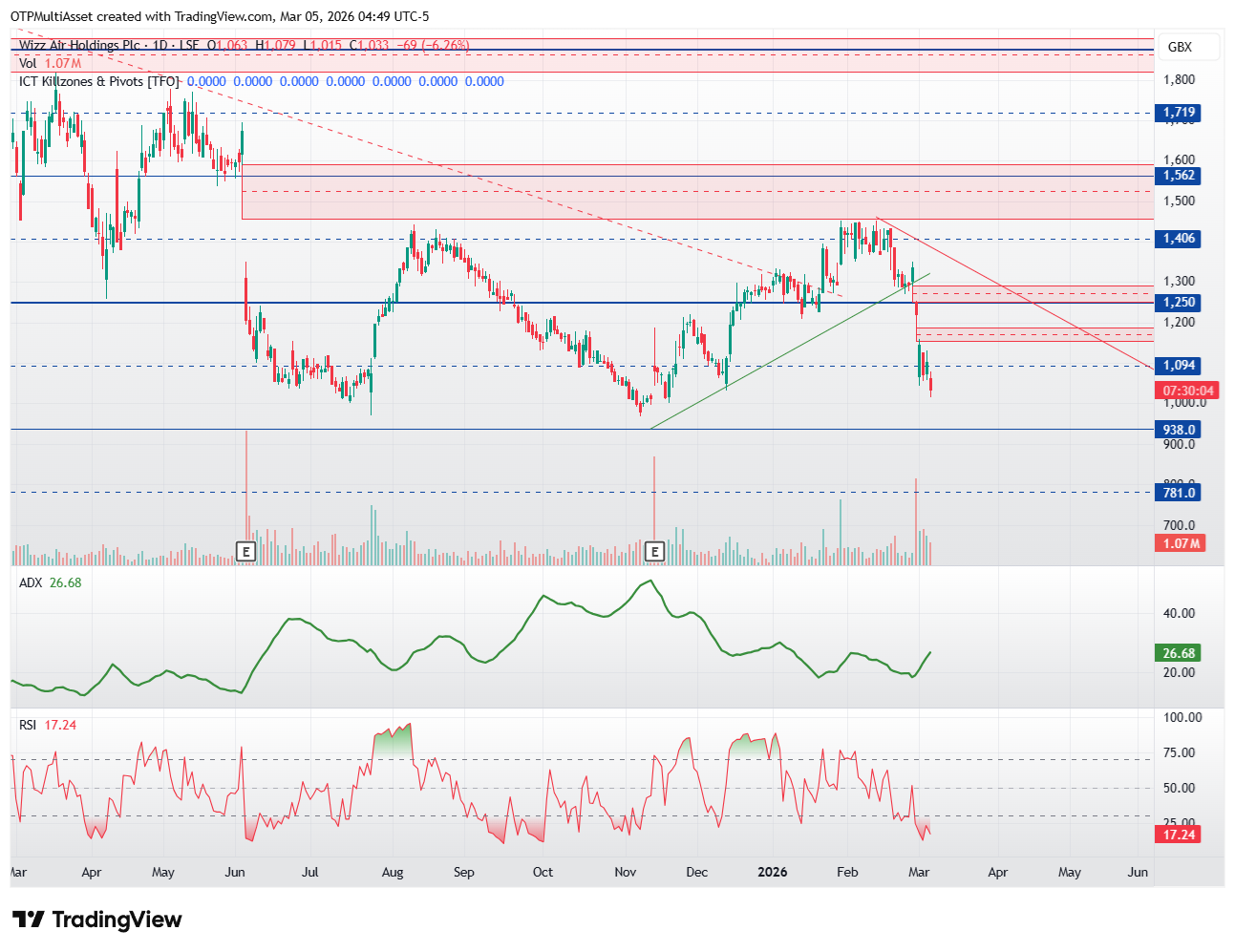Select the Wizz Air Holdings symbol title
This screenshot has width=1235, height=952.
point(110,45)
